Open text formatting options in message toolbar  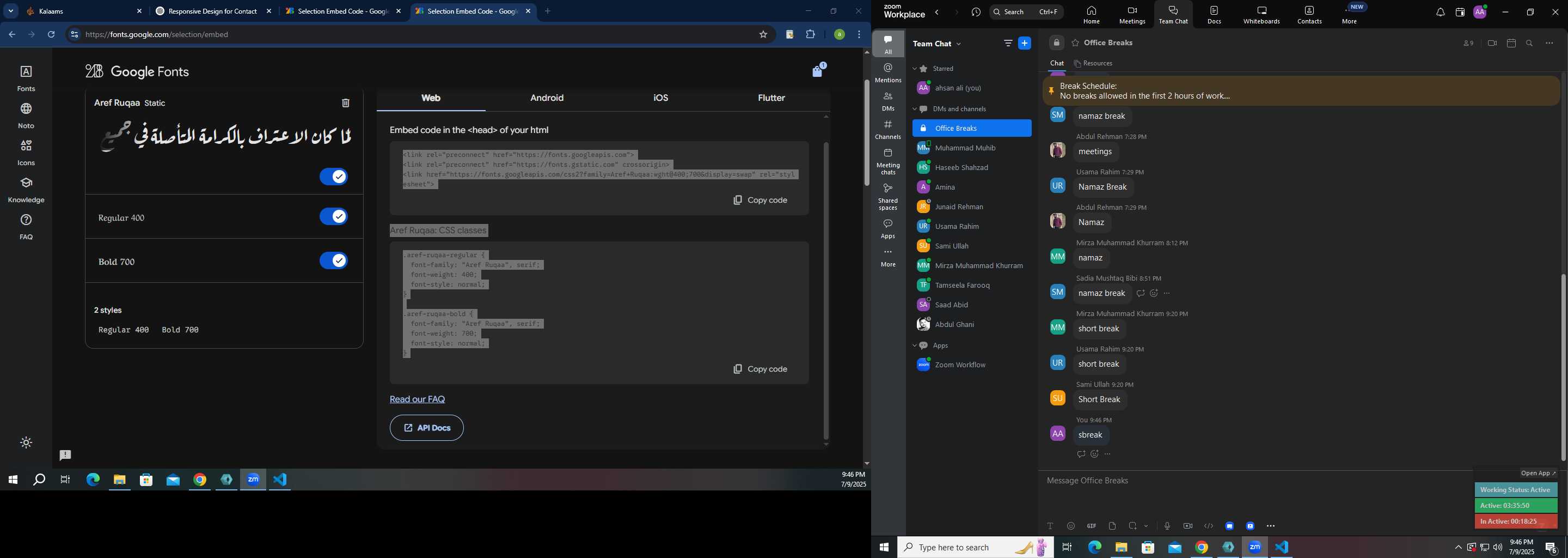click(1051, 526)
